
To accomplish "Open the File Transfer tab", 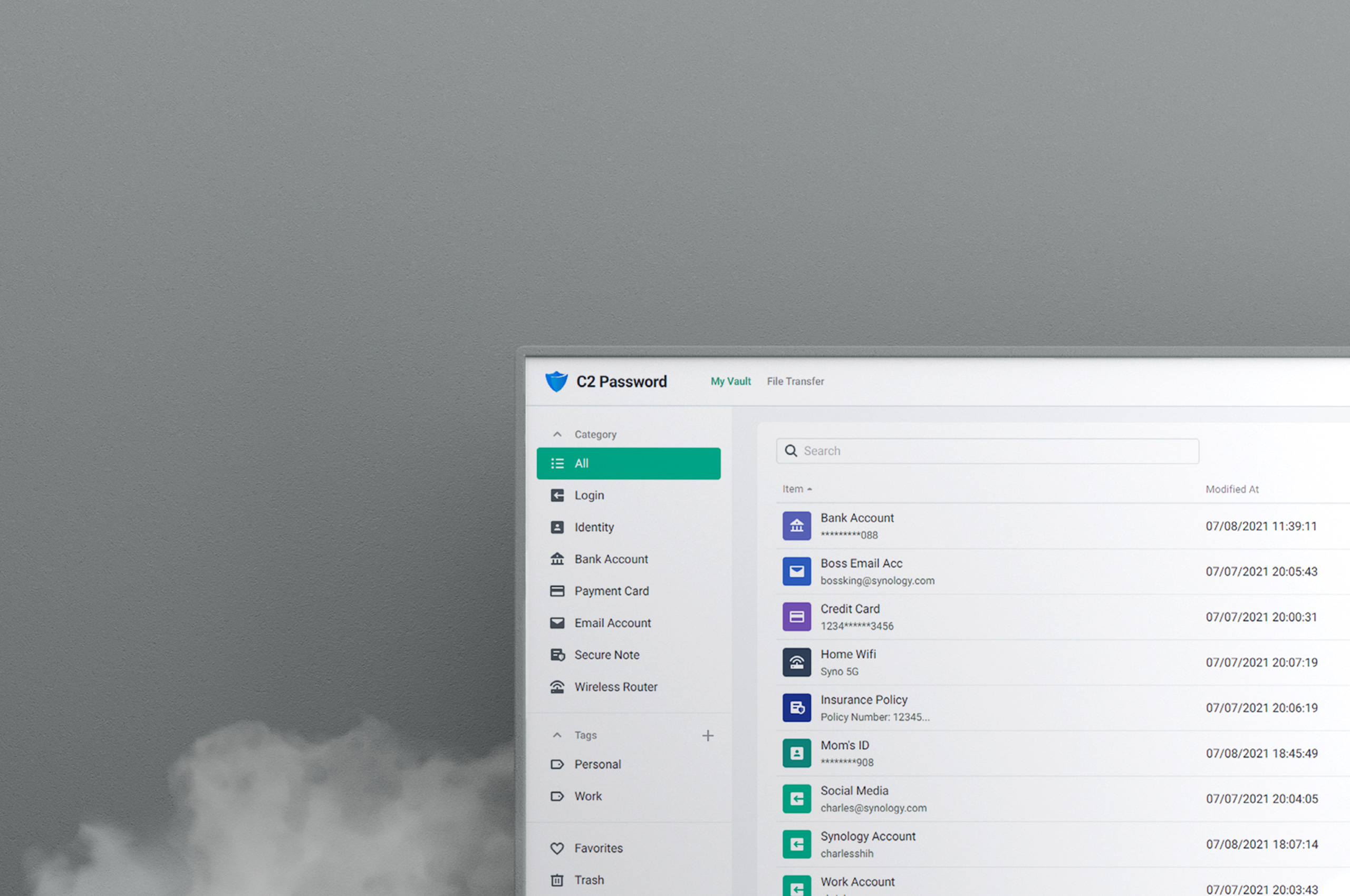I will (795, 381).
